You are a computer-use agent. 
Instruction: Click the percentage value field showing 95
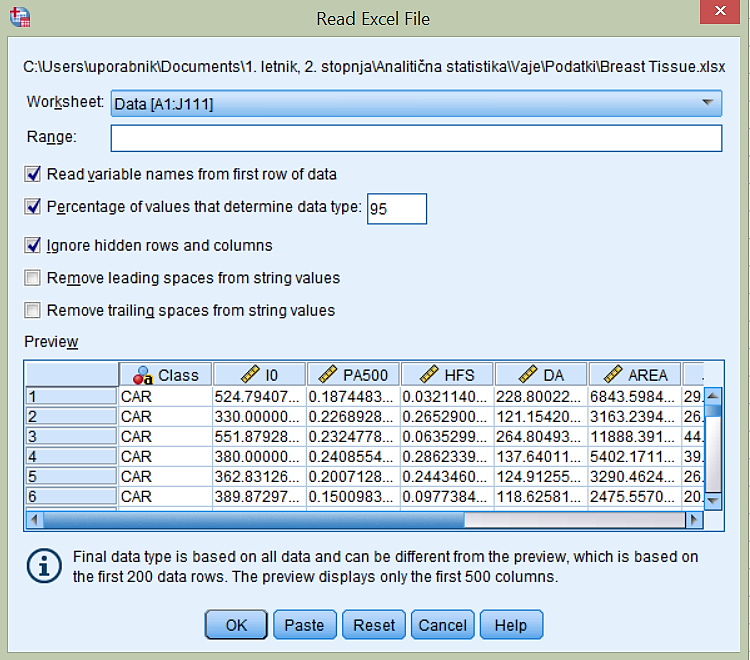397,209
